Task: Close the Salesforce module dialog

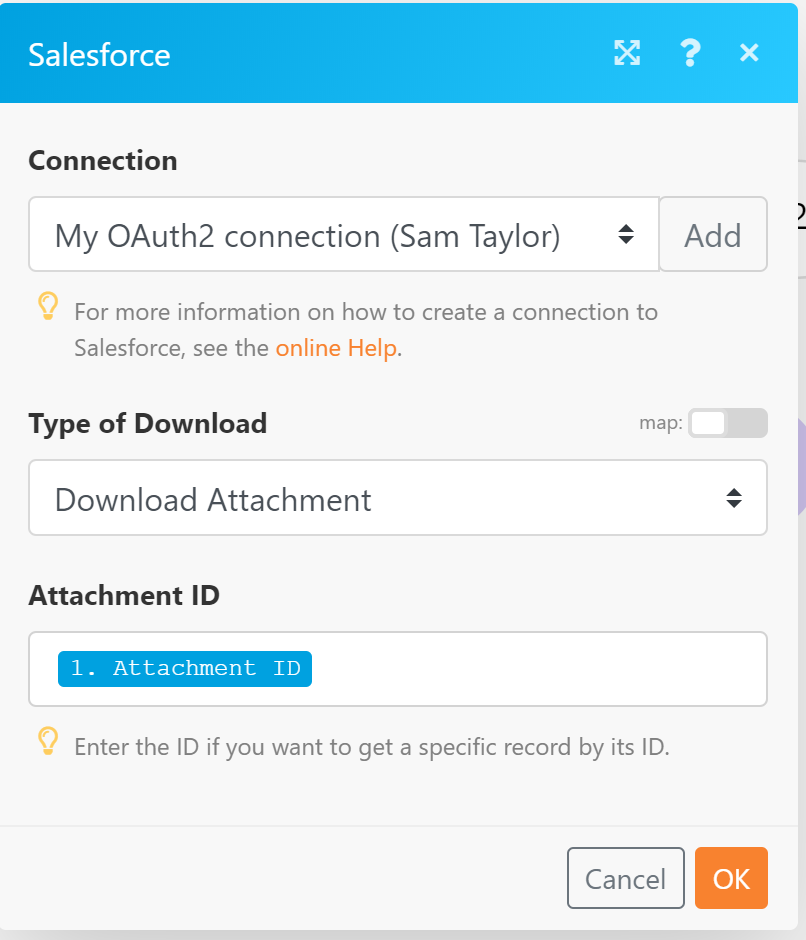Action: [x=749, y=53]
